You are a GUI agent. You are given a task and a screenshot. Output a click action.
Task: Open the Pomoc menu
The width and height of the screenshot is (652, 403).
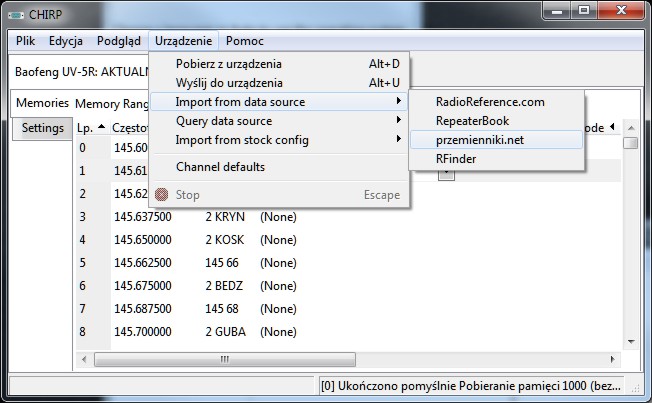pos(244,41)
